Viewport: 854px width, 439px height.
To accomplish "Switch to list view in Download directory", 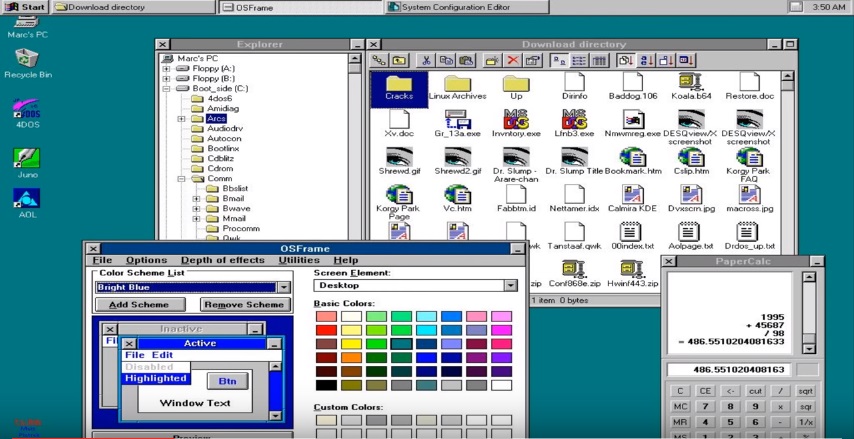I will point(578,60).
